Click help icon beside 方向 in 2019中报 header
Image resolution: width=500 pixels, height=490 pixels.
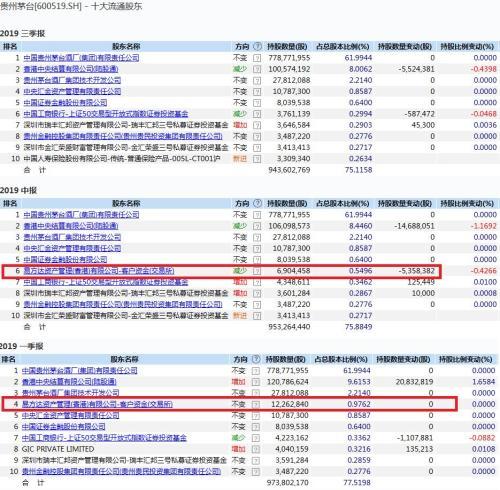point(257,203)
